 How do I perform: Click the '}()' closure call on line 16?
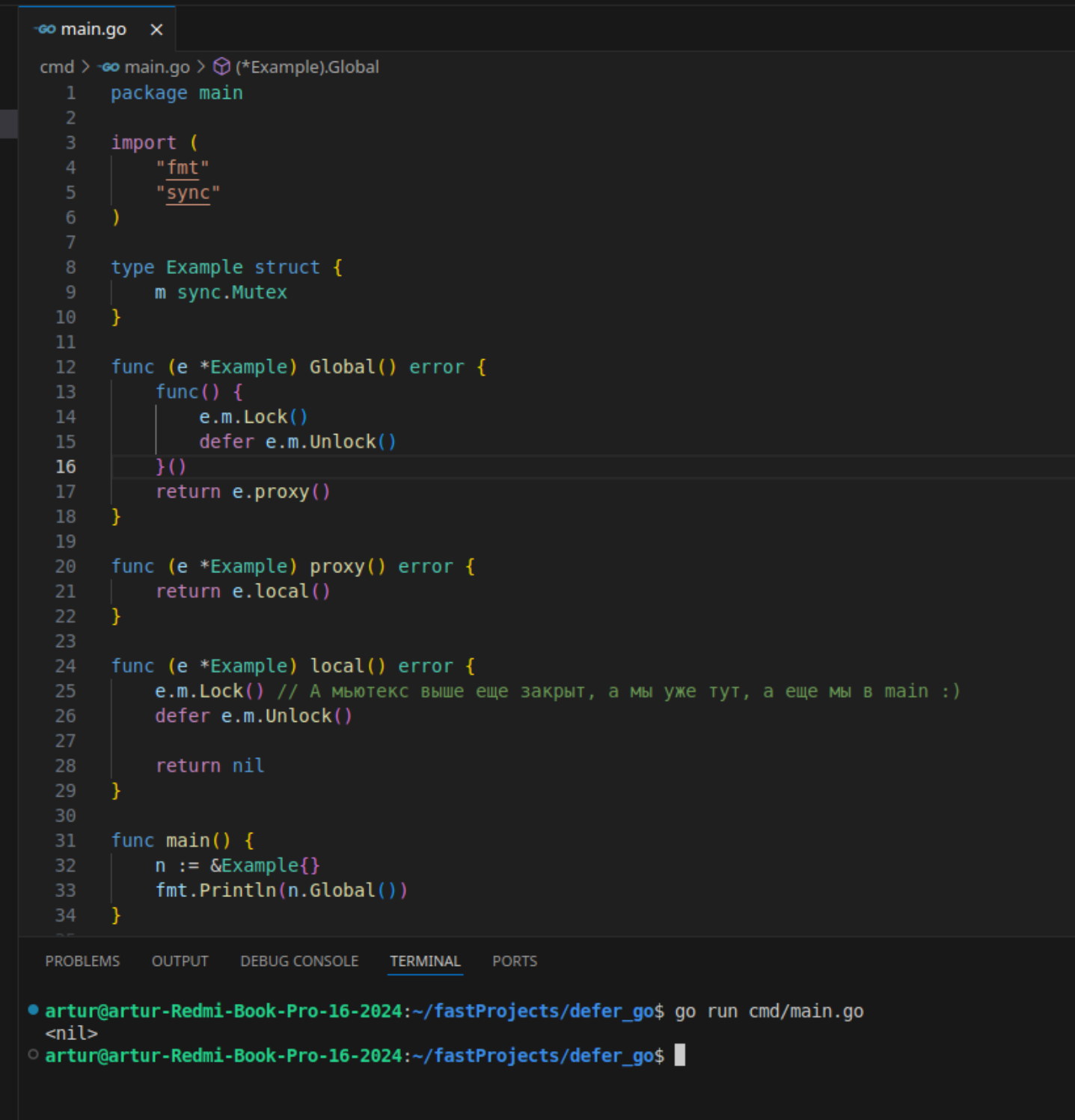(x=171, y=466)
